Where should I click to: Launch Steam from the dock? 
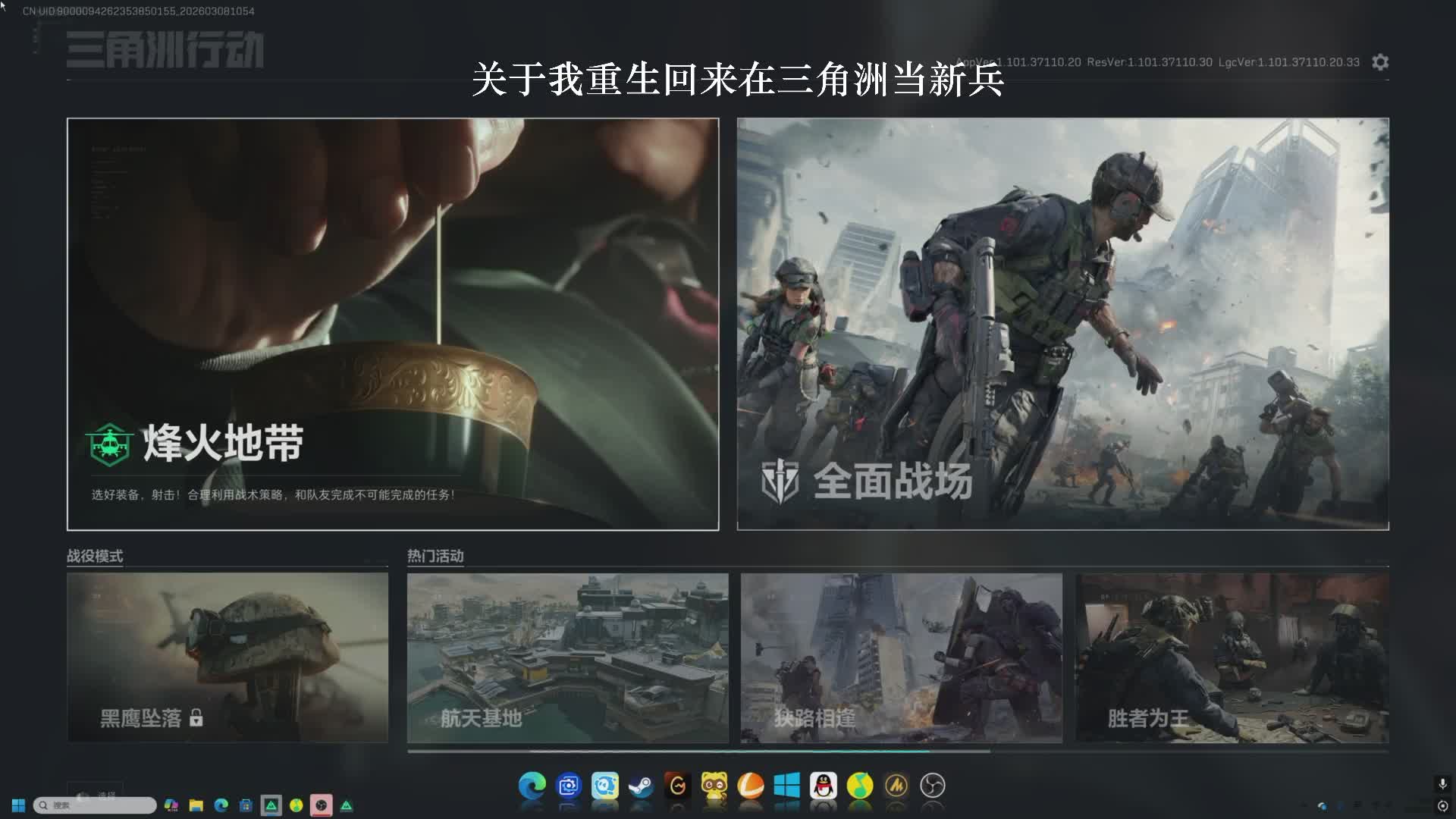tap(642, 786)
